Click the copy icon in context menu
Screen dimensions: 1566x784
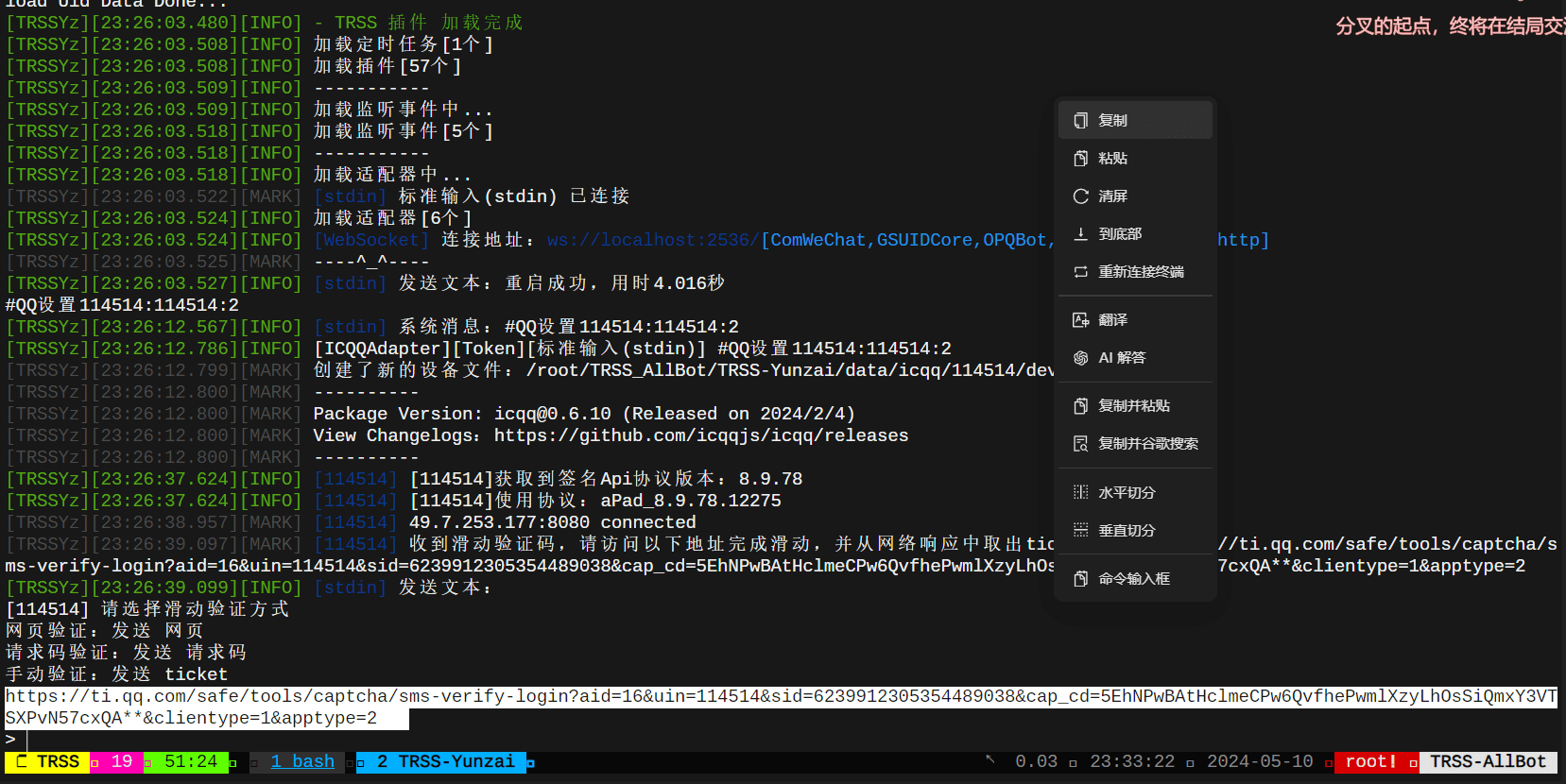[x=1081, y=120]
